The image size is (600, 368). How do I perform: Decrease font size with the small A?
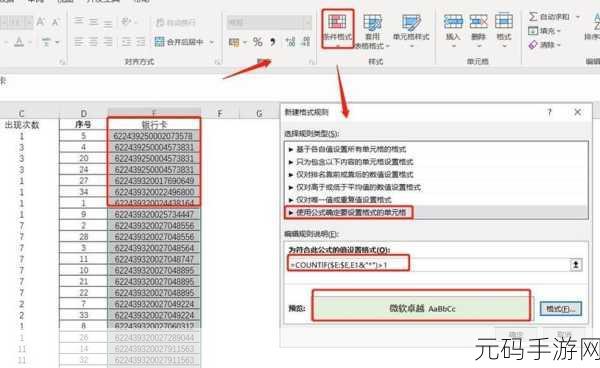[55, 22]
